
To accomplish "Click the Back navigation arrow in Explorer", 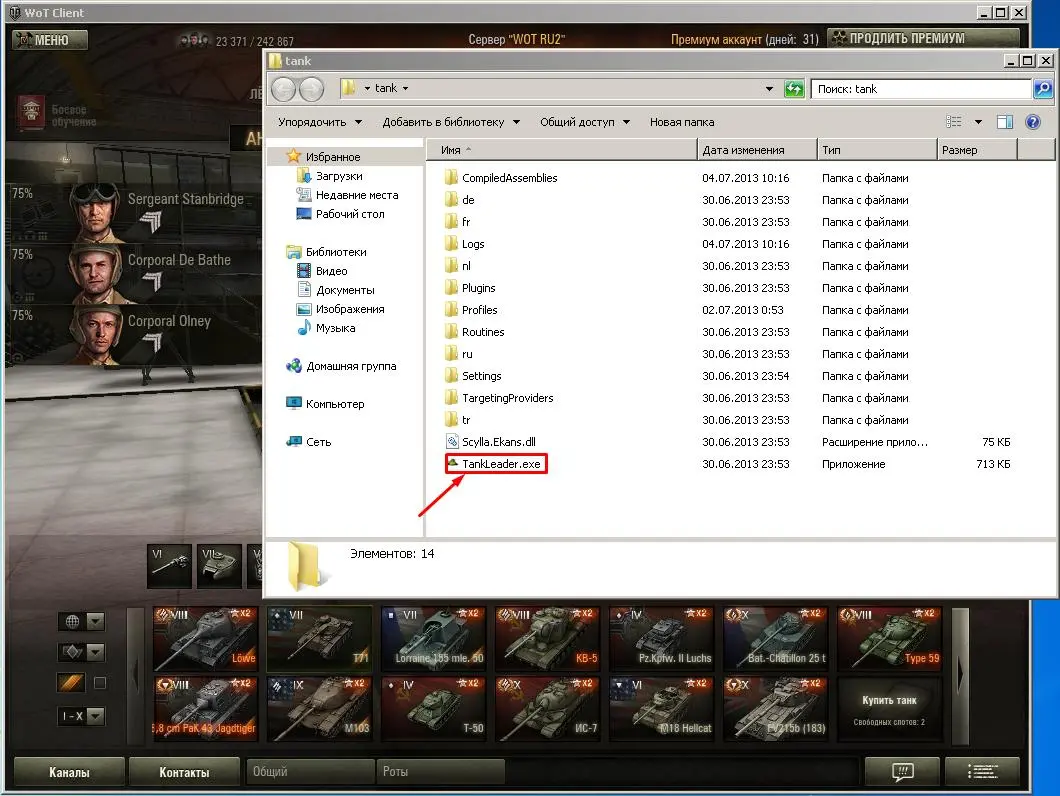I will click(x=284, y=89).
